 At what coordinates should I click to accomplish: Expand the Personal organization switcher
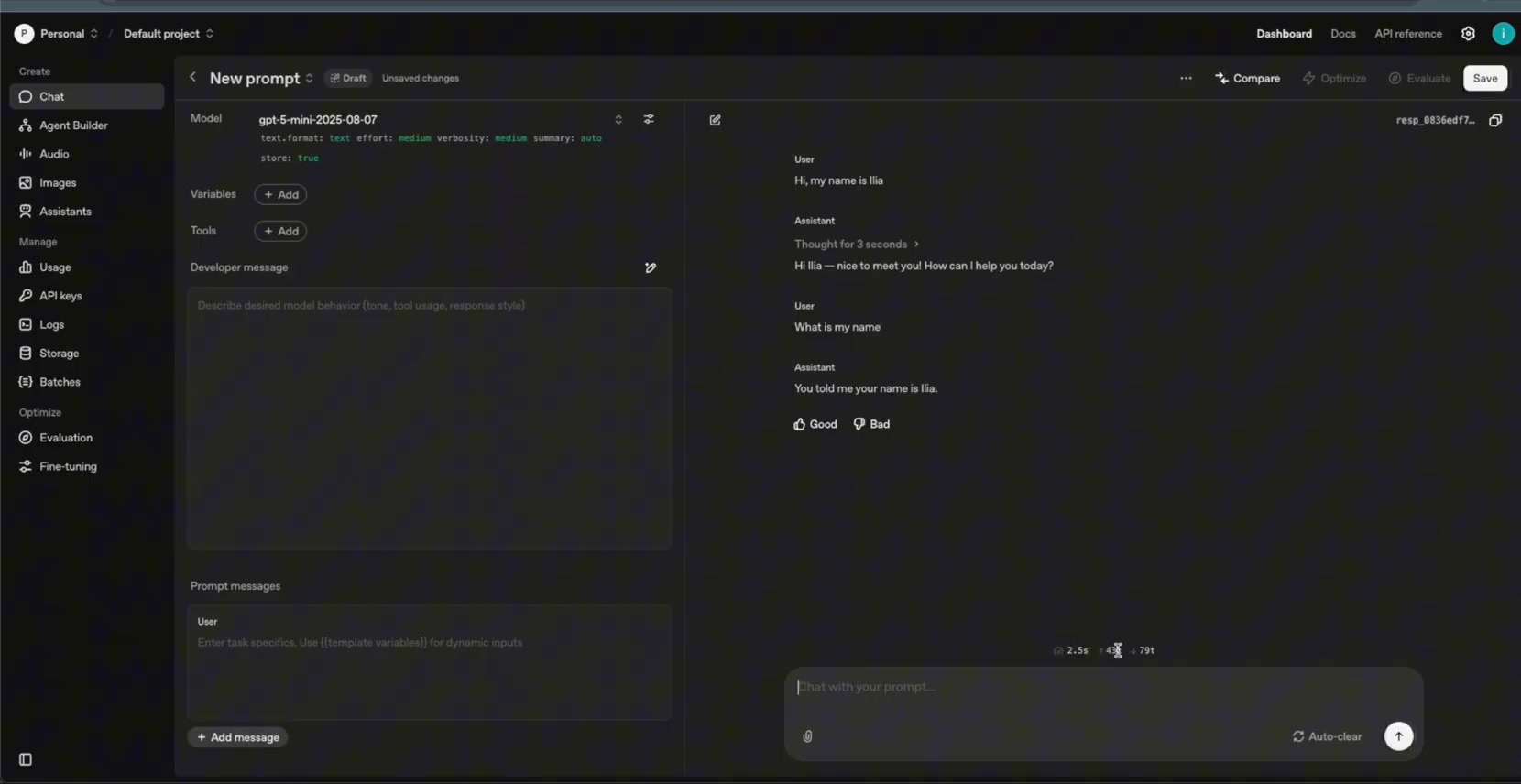tap(93, 34)
